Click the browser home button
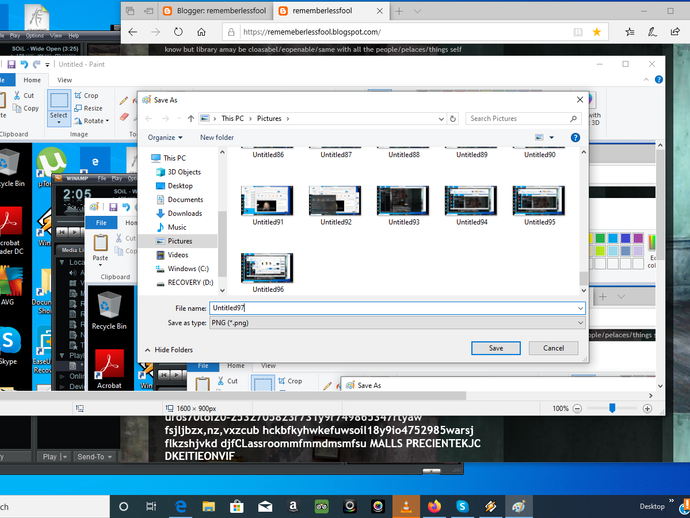 pyautogui.click(x=201, y=32)
